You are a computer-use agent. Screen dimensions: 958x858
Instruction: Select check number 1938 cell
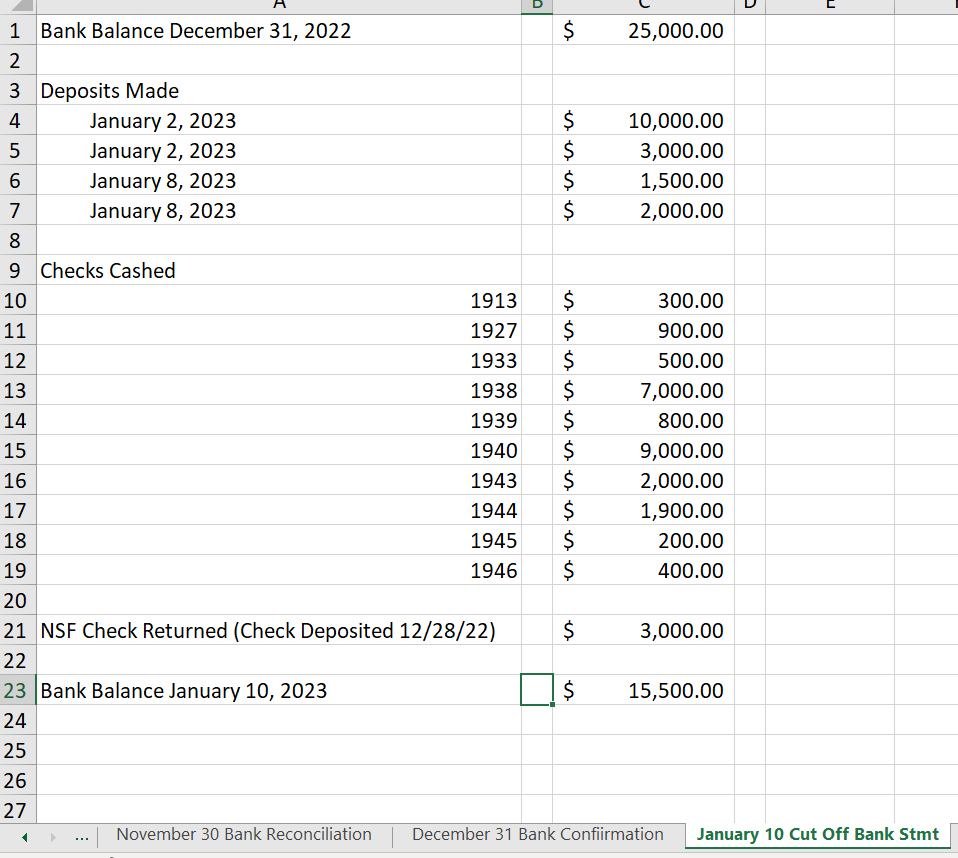pos(279,390)
